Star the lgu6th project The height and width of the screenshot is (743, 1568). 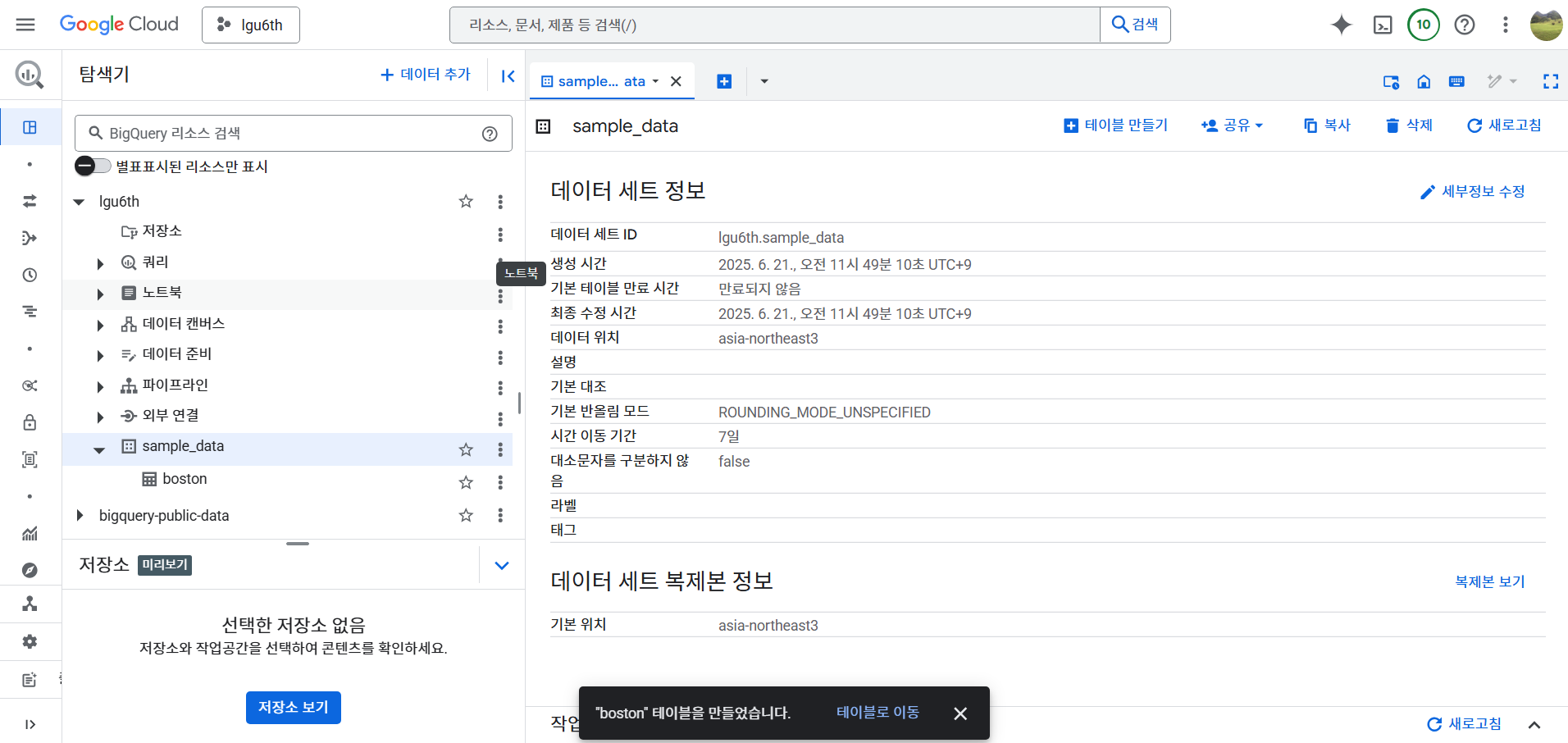(x=466, y=202)
